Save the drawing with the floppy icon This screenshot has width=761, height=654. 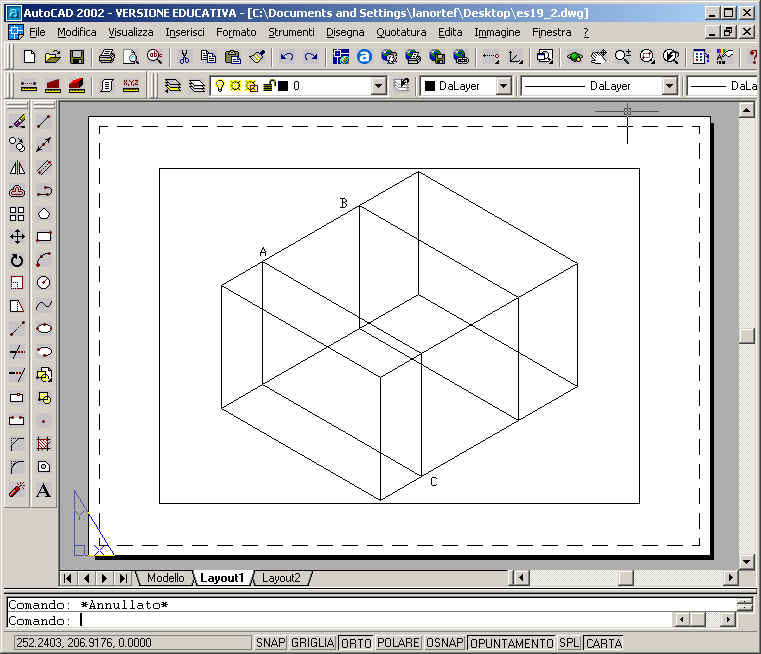[x=77, y=57]
